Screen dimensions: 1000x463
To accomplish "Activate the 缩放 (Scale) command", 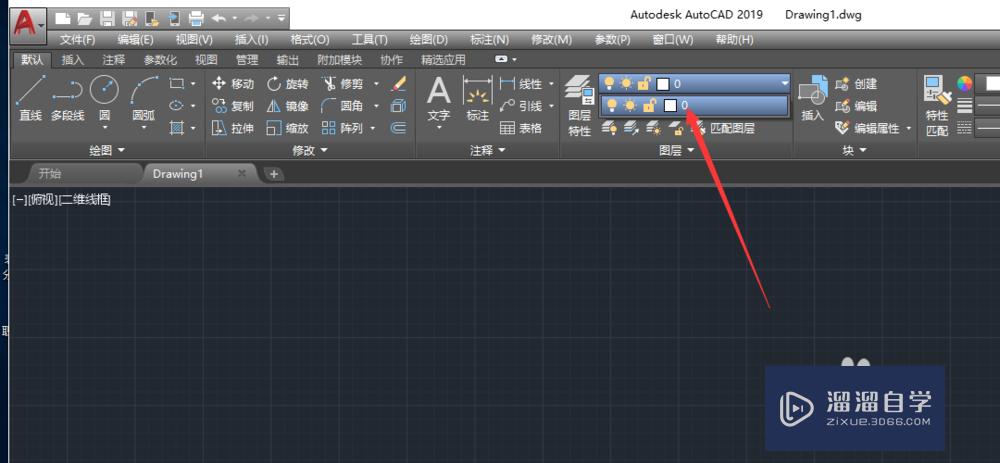I will tap(288, 128).
